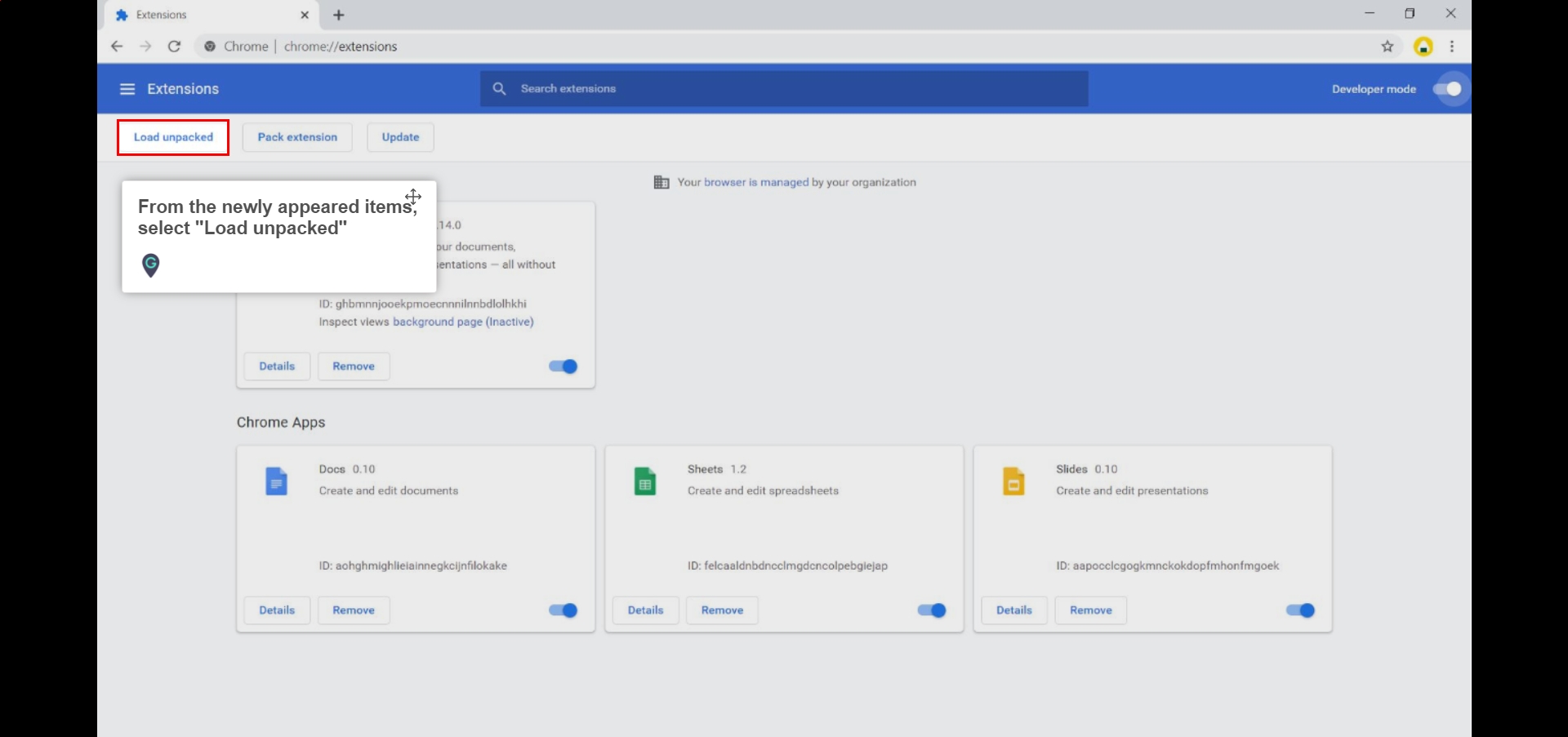Viewport: 1568px width, 737px height.
Task: Bookmark this page with the star icon
Action: click(1388, 47)
